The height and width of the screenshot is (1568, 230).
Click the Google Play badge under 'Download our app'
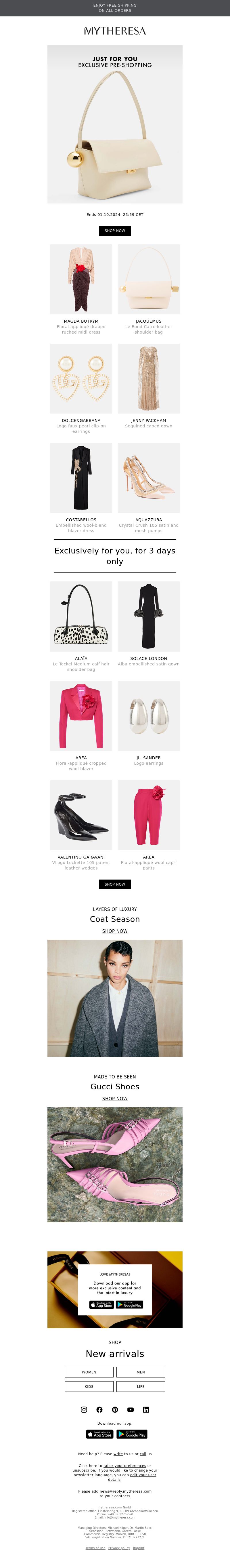pyautogui.click(x=132, y=1434)
